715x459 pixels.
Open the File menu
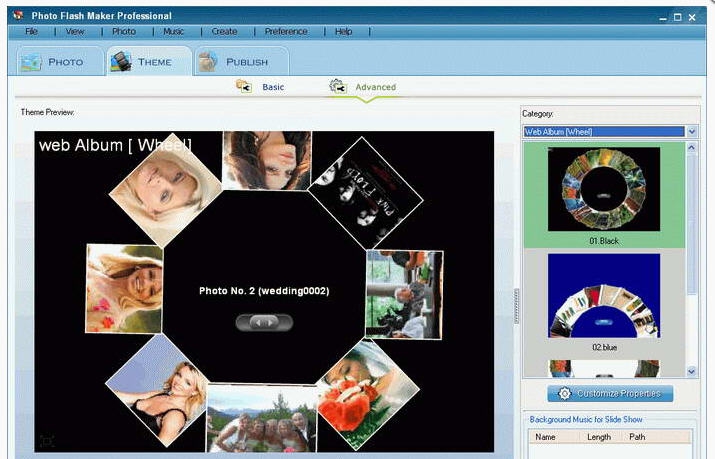click(x=31, y=31)
